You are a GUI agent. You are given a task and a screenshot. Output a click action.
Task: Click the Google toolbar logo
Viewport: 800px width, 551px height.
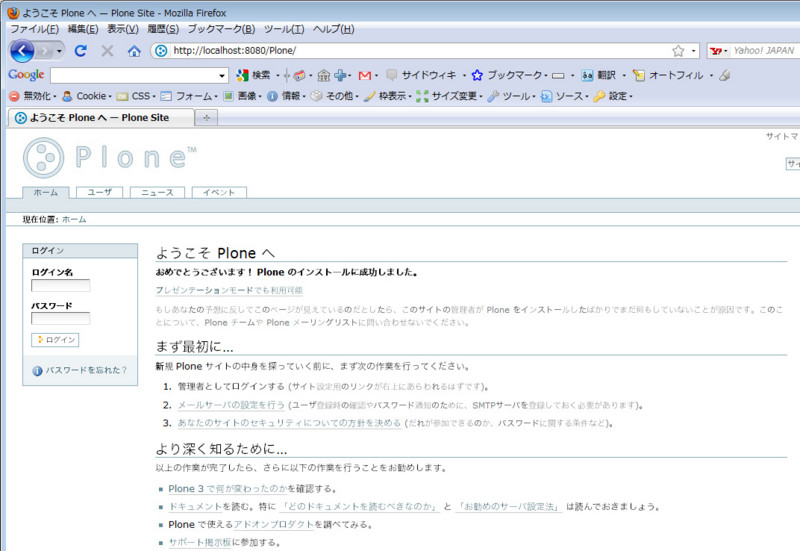click(x=26, y=75)
